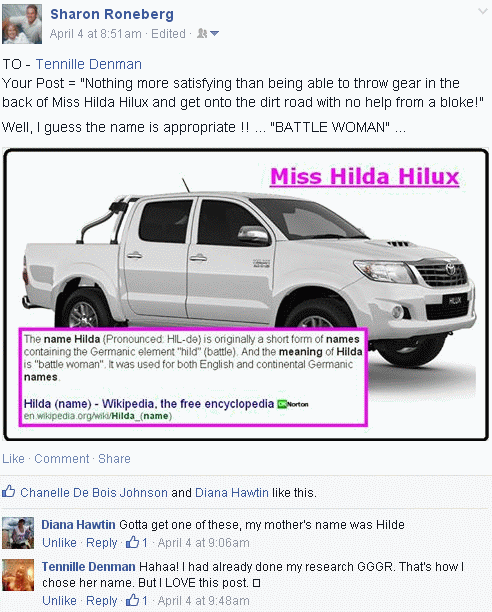Click the April 4 at 8:51am timestamp

(x=96, y=34)
